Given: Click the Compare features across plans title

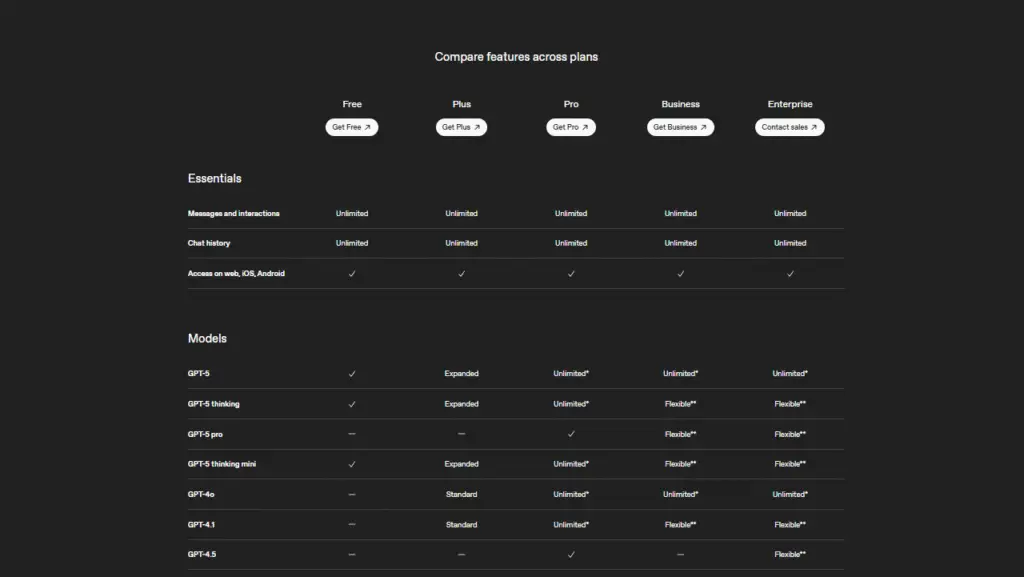Looking at the screenshot, I should tap(516, 57).
